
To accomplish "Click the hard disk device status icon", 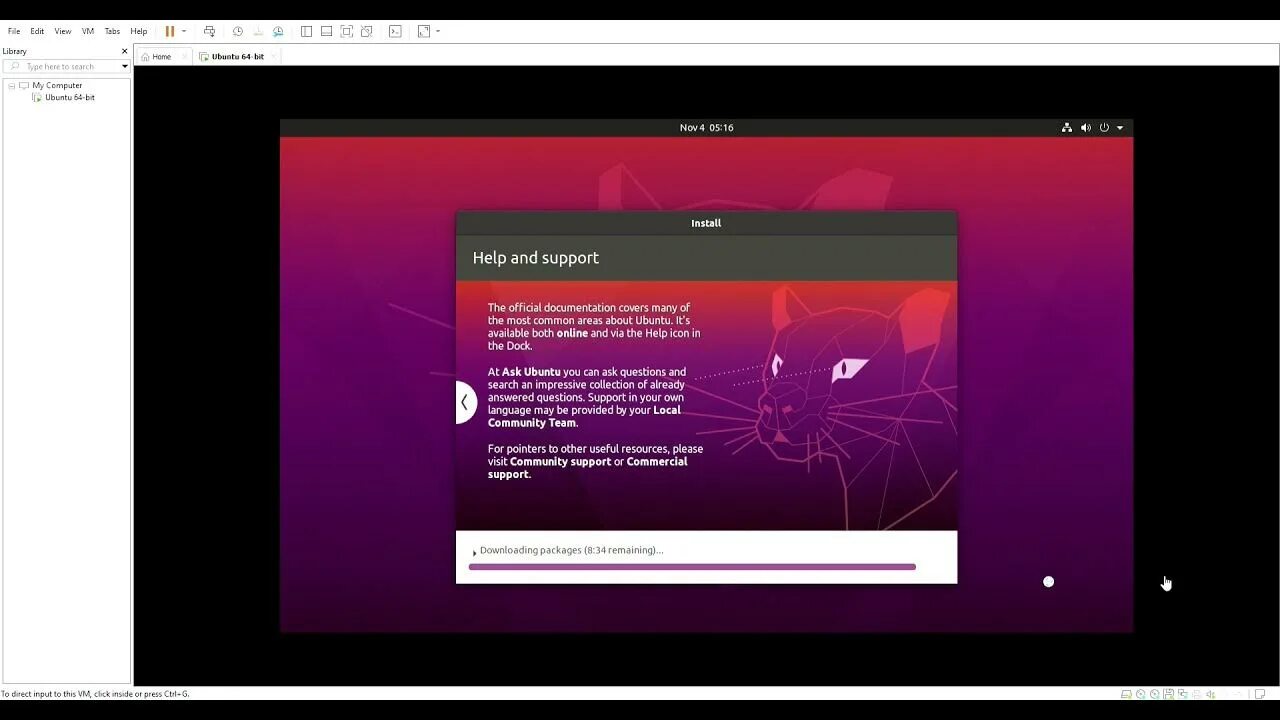I will [x=1126, y=694].
